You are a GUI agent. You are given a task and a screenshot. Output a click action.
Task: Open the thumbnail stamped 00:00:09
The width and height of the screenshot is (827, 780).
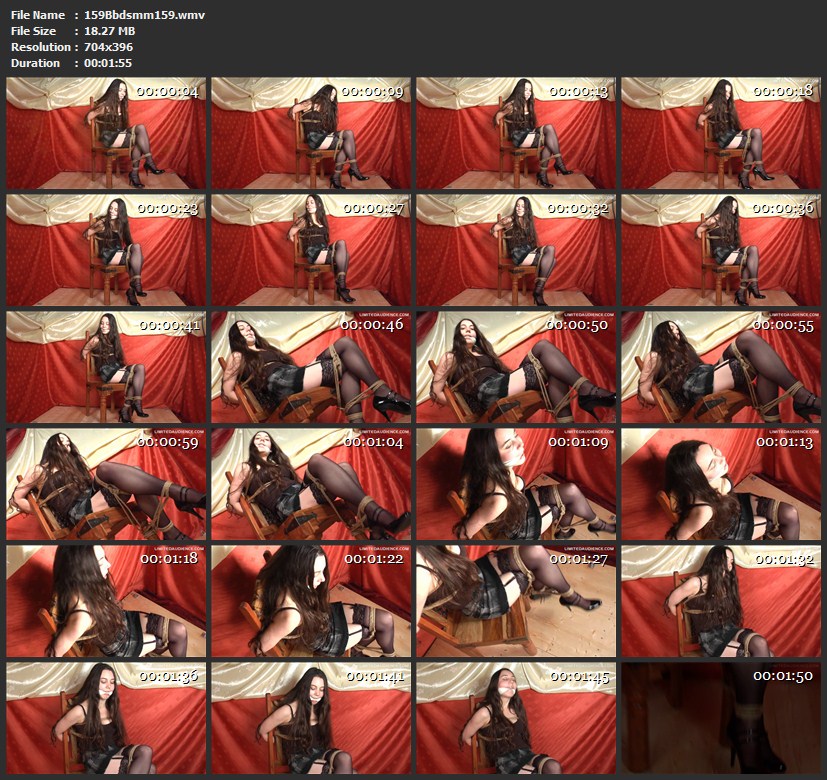tap(311, 133)
